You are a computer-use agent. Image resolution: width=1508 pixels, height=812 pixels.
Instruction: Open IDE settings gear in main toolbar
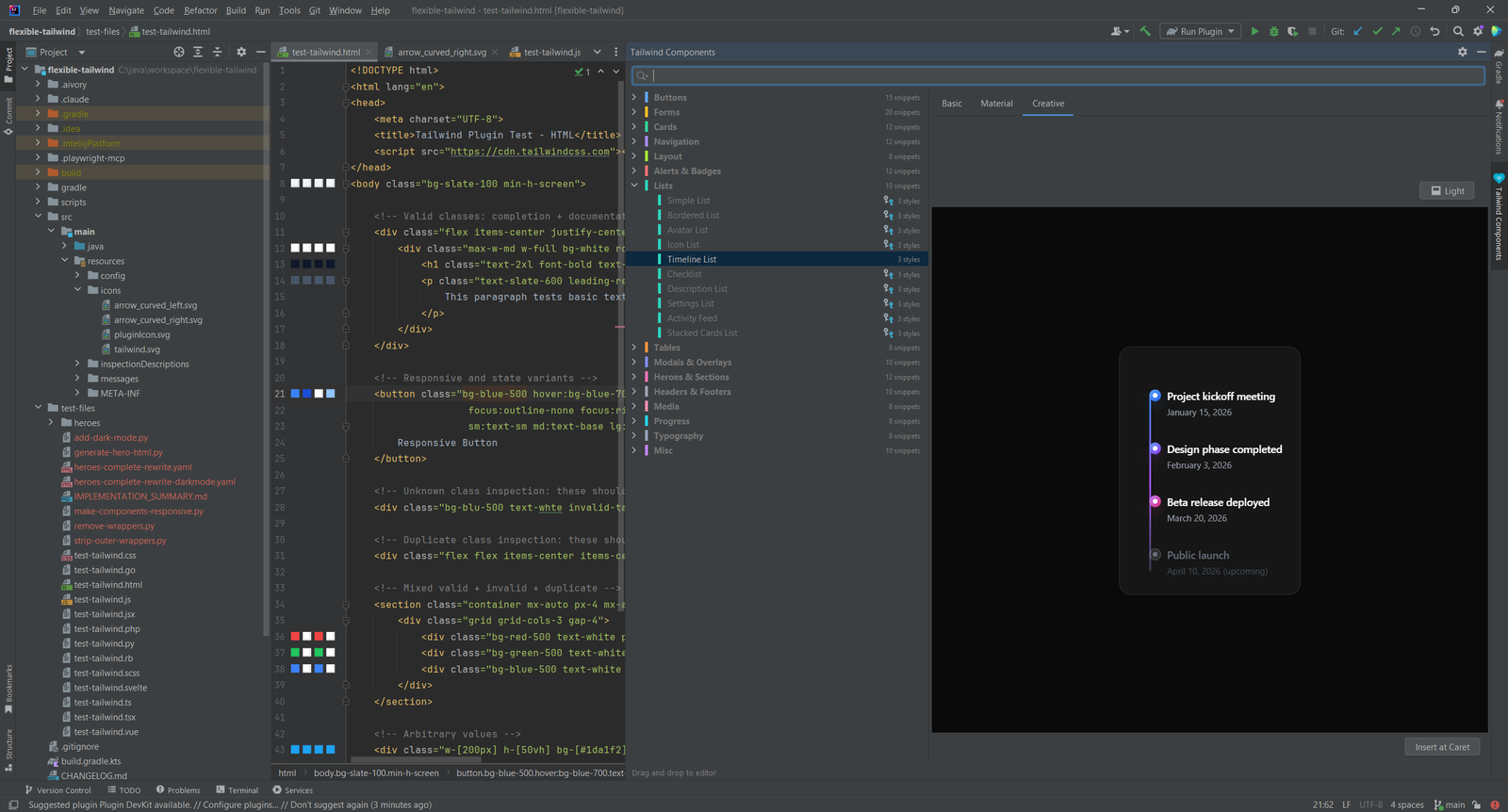point(1478,31)
